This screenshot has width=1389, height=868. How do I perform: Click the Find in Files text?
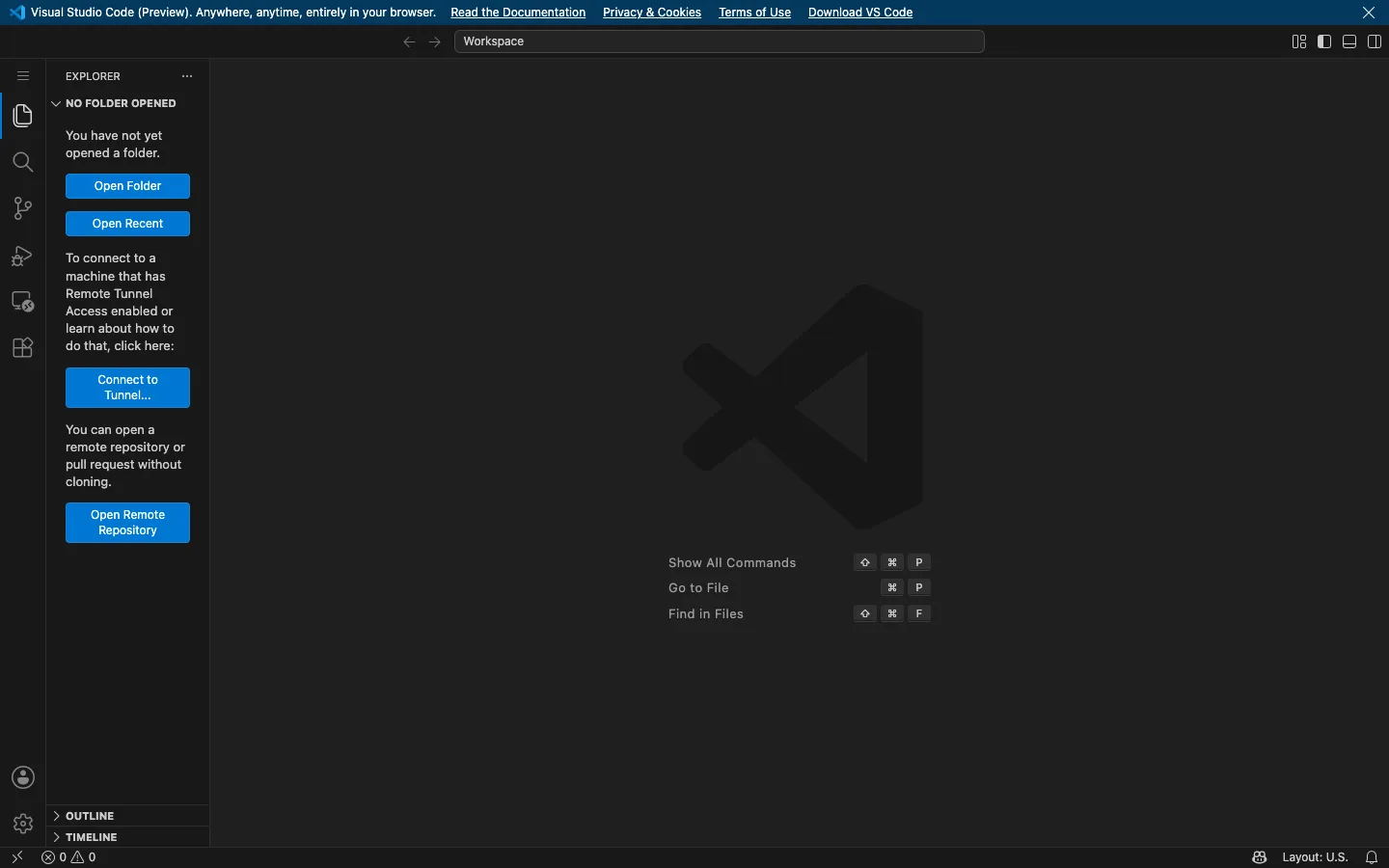pos(706,614)
